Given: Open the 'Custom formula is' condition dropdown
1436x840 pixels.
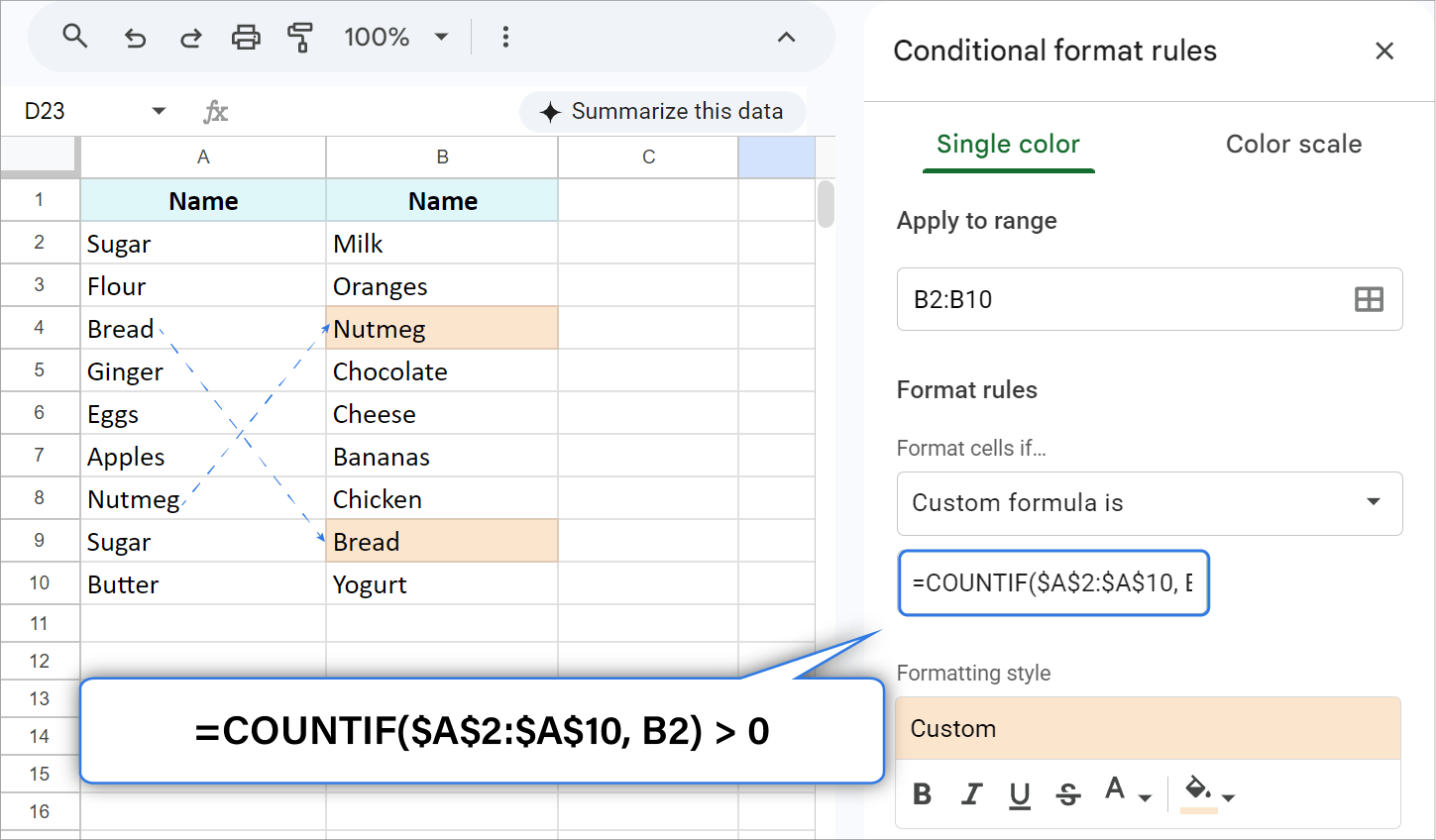Looking at the screenshot, I should pos(1150,503).
